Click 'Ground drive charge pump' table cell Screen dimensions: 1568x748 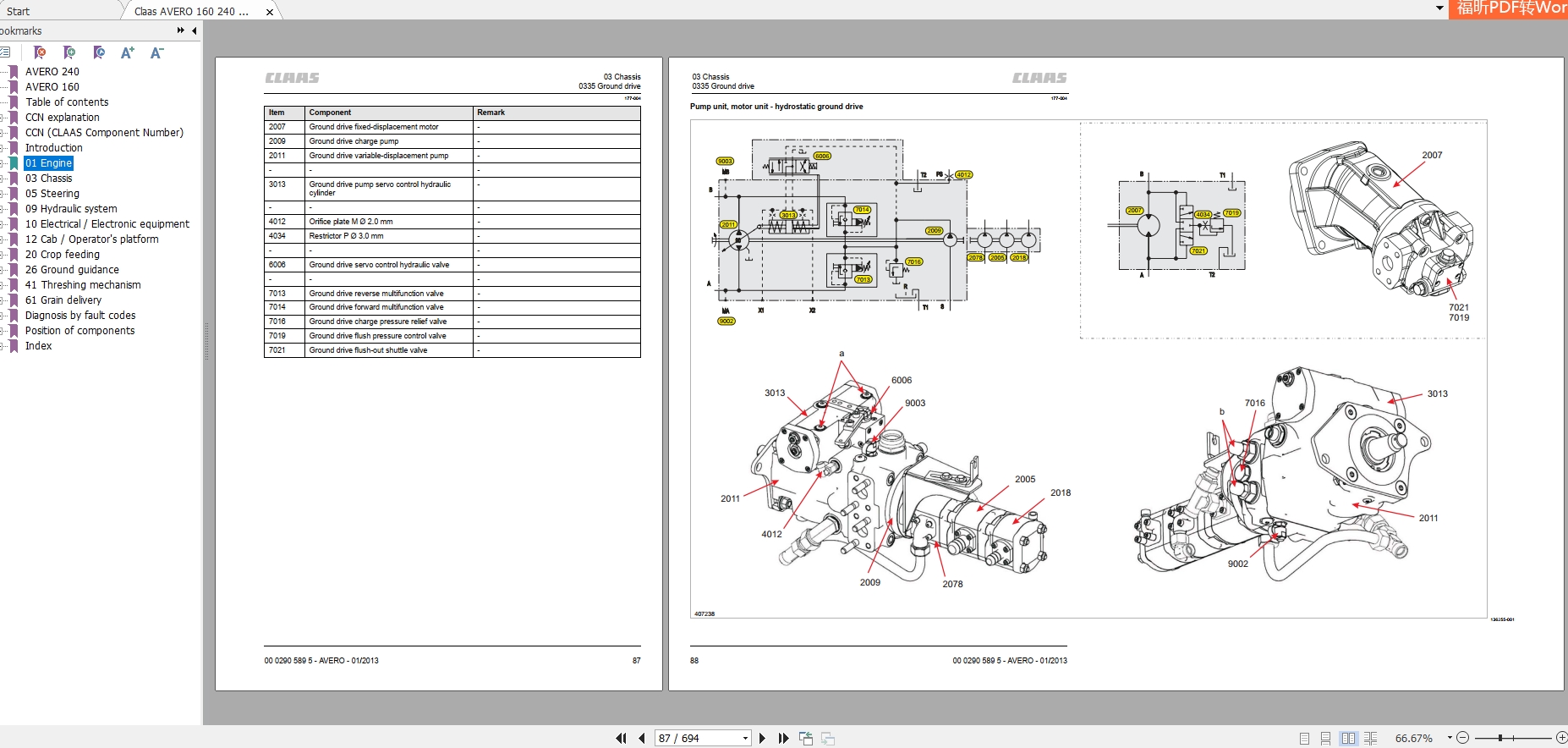(388, 141)
